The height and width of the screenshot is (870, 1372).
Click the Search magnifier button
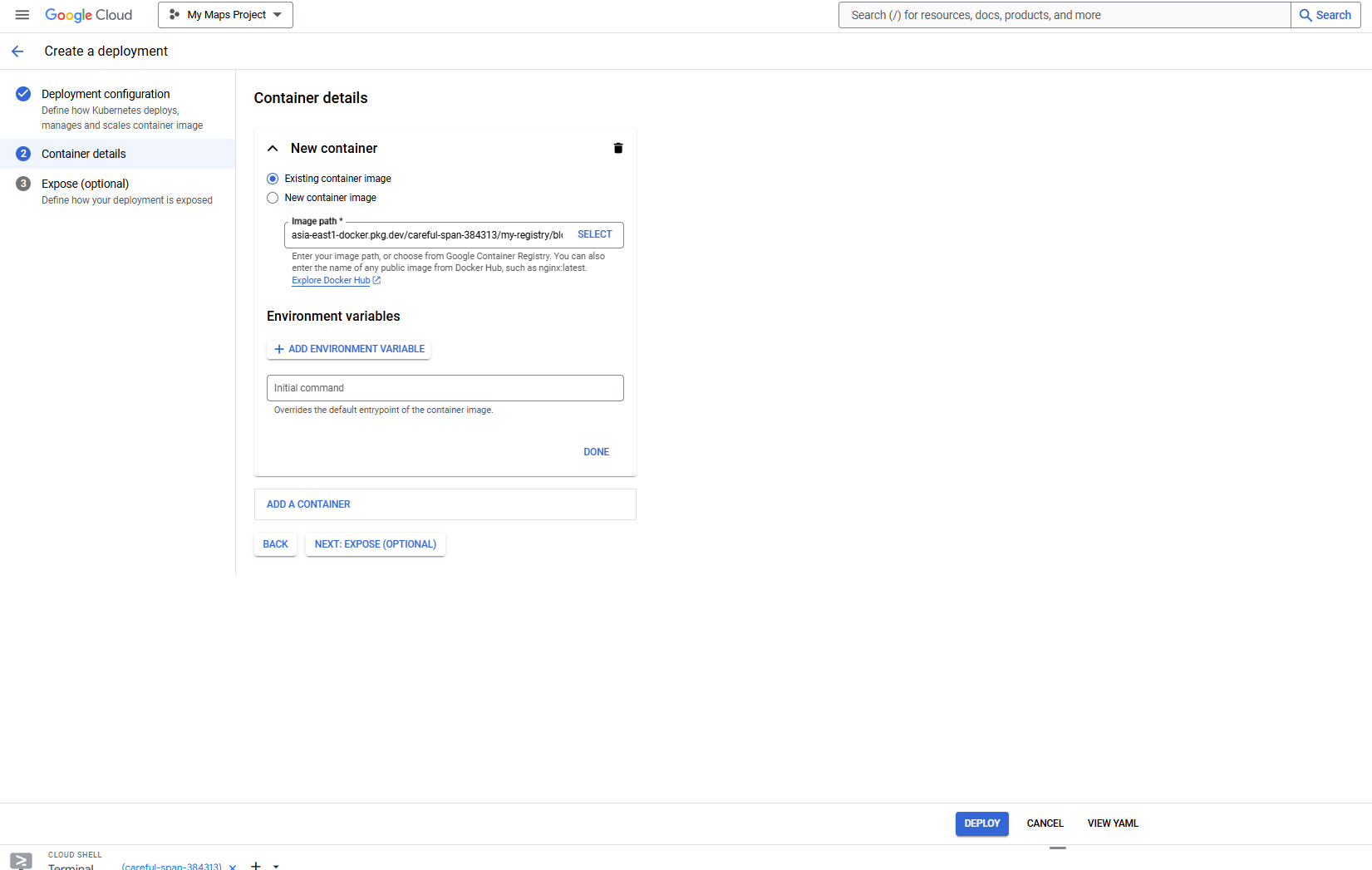pos(1325,14)
